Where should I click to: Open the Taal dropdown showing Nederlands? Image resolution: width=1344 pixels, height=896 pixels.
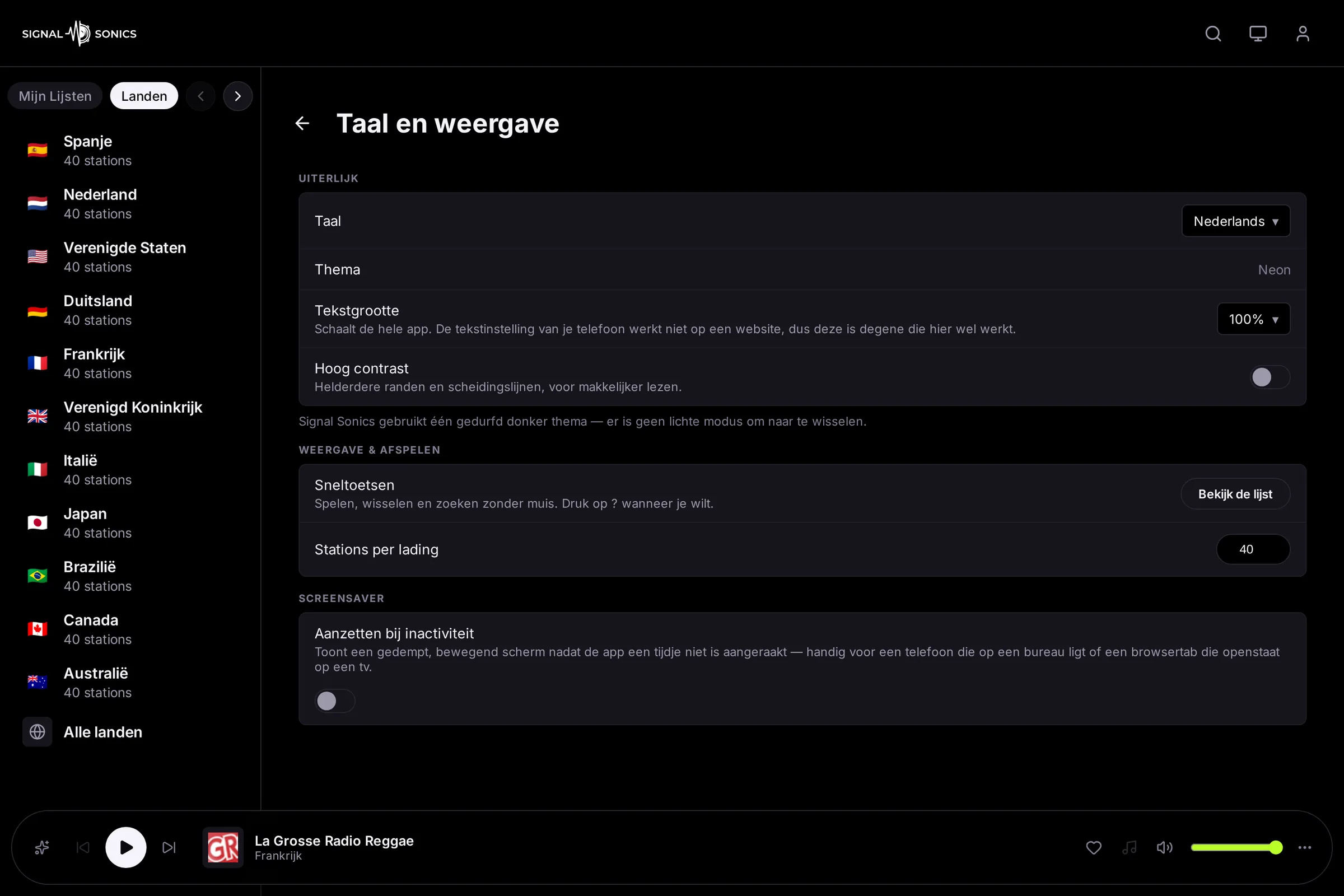click(x=1235, y=221)
